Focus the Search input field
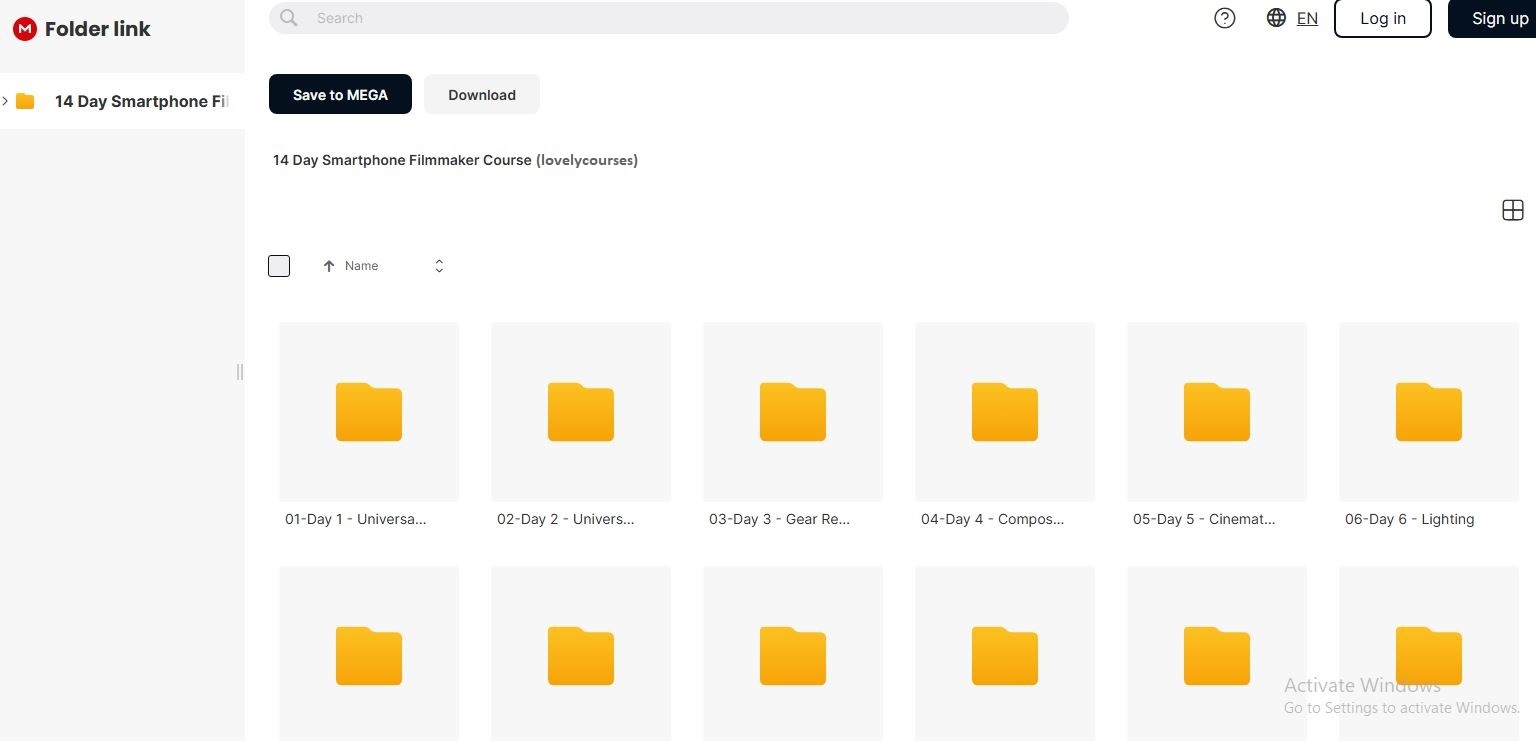1536x741 pixels. pyautogui.click(x=680, y=18)
